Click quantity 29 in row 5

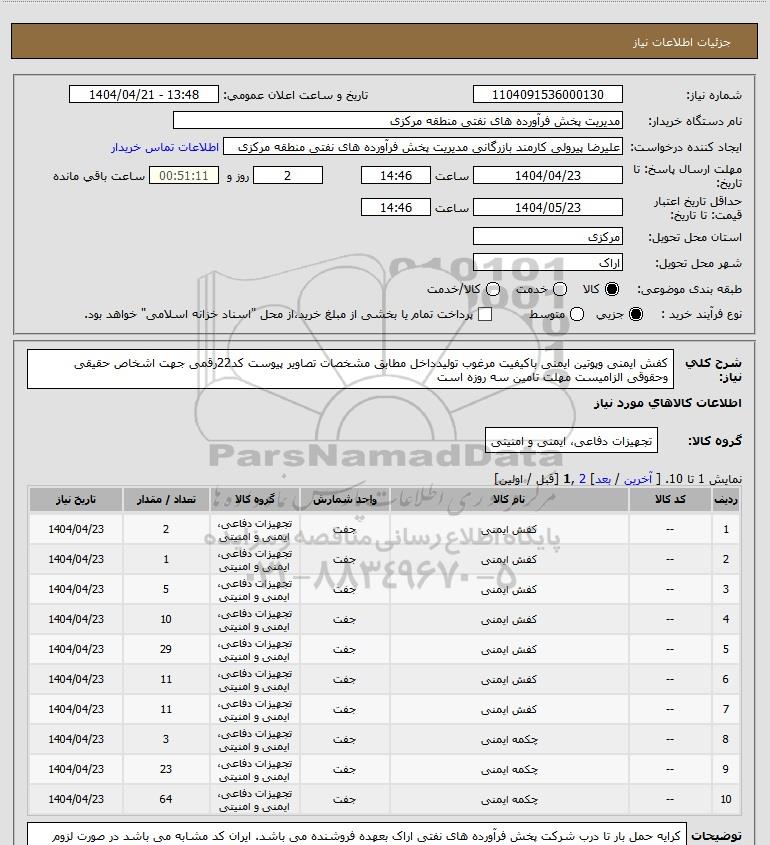click(166, 649)
